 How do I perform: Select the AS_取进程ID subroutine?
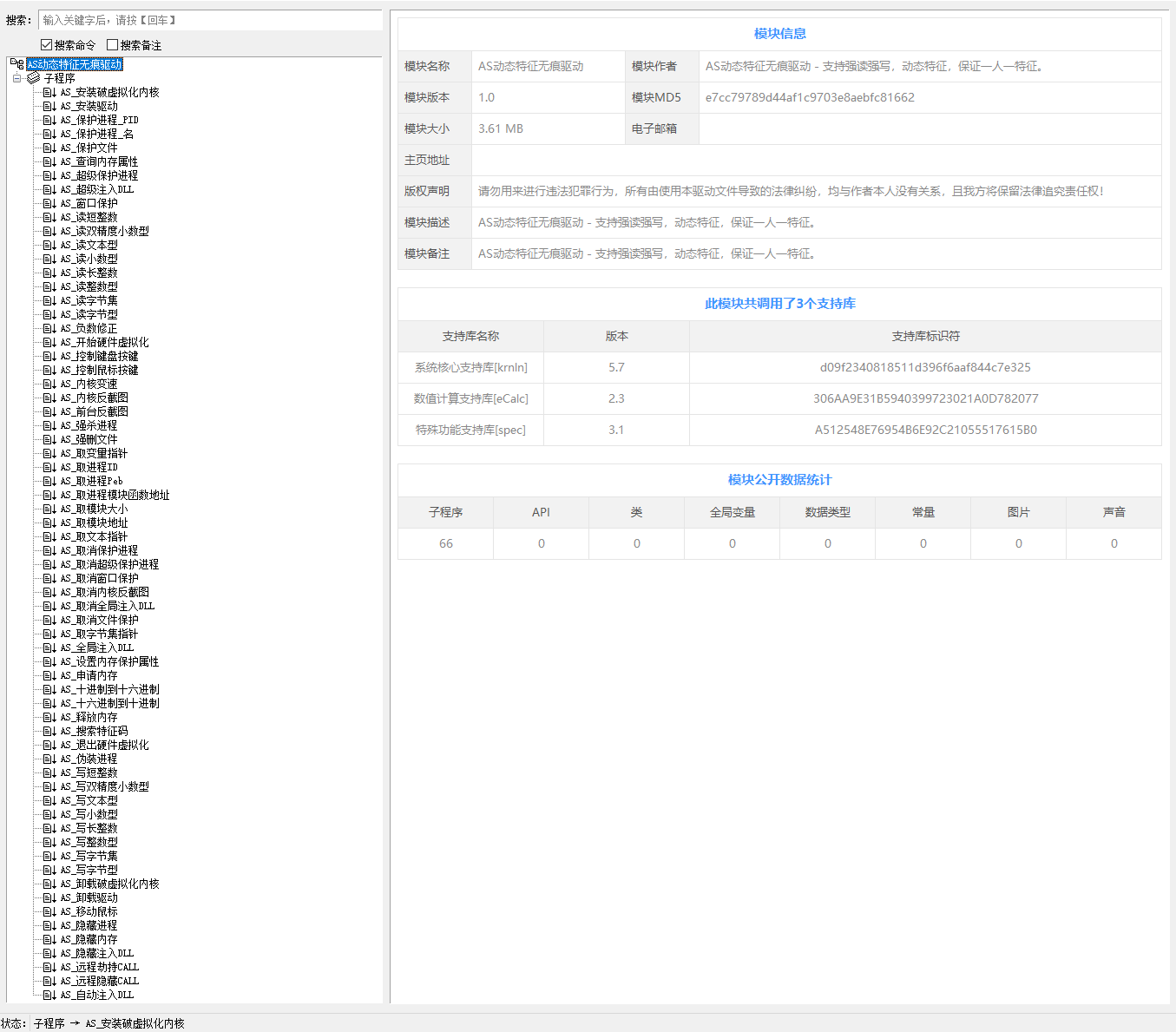coord(89,467)
